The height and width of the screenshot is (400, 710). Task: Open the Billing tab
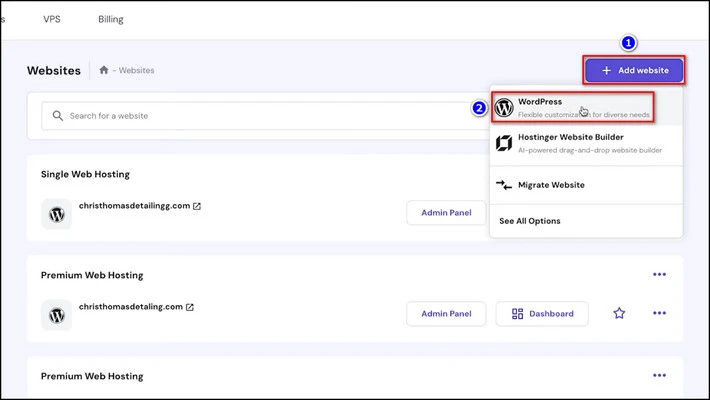click(110, 19)
